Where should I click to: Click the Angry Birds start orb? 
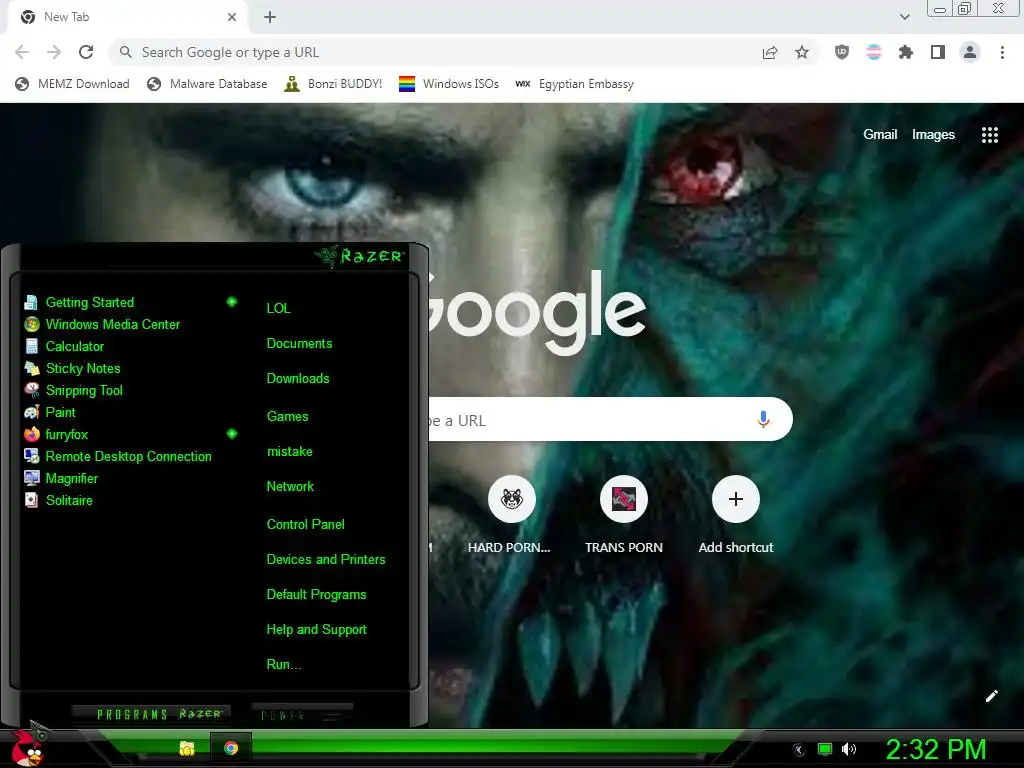point(27,748)
